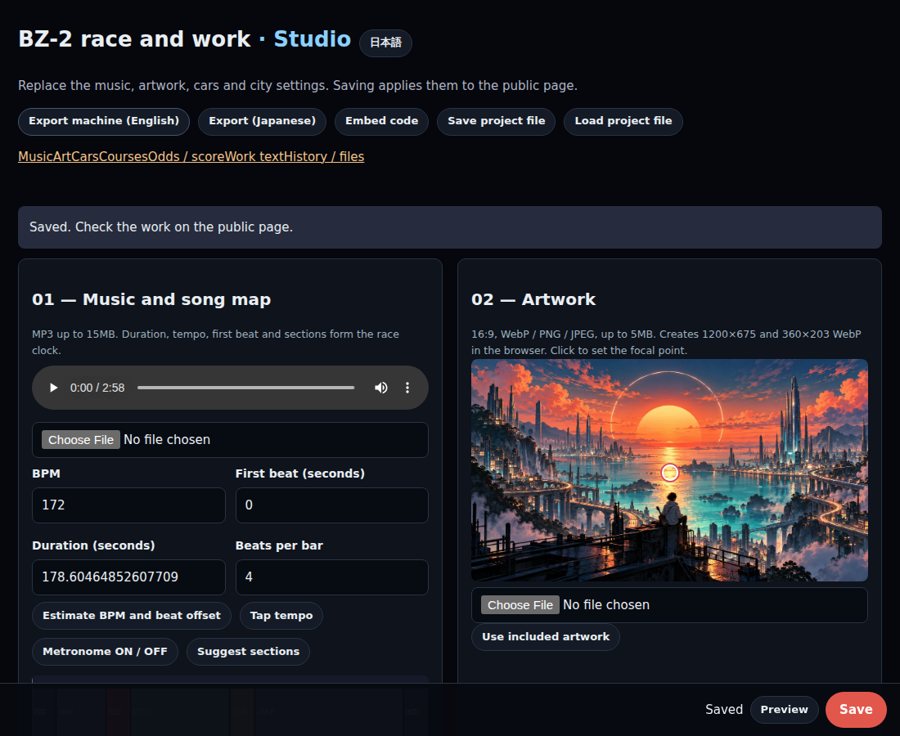The width and height of the screenshot is (900, 736).
Task: Click the '02 — Artwork' heading
Action: pos(533,300)
